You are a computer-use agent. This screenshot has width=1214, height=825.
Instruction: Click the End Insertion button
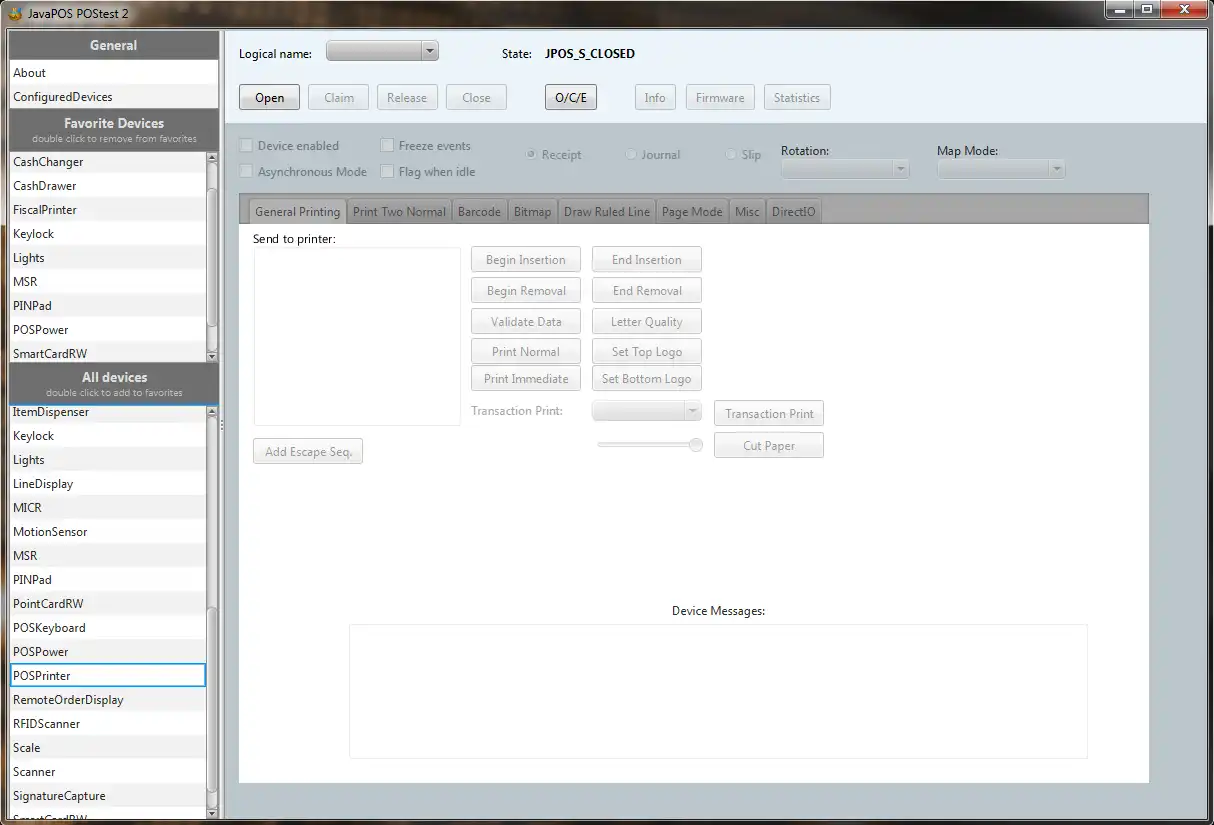647,260
